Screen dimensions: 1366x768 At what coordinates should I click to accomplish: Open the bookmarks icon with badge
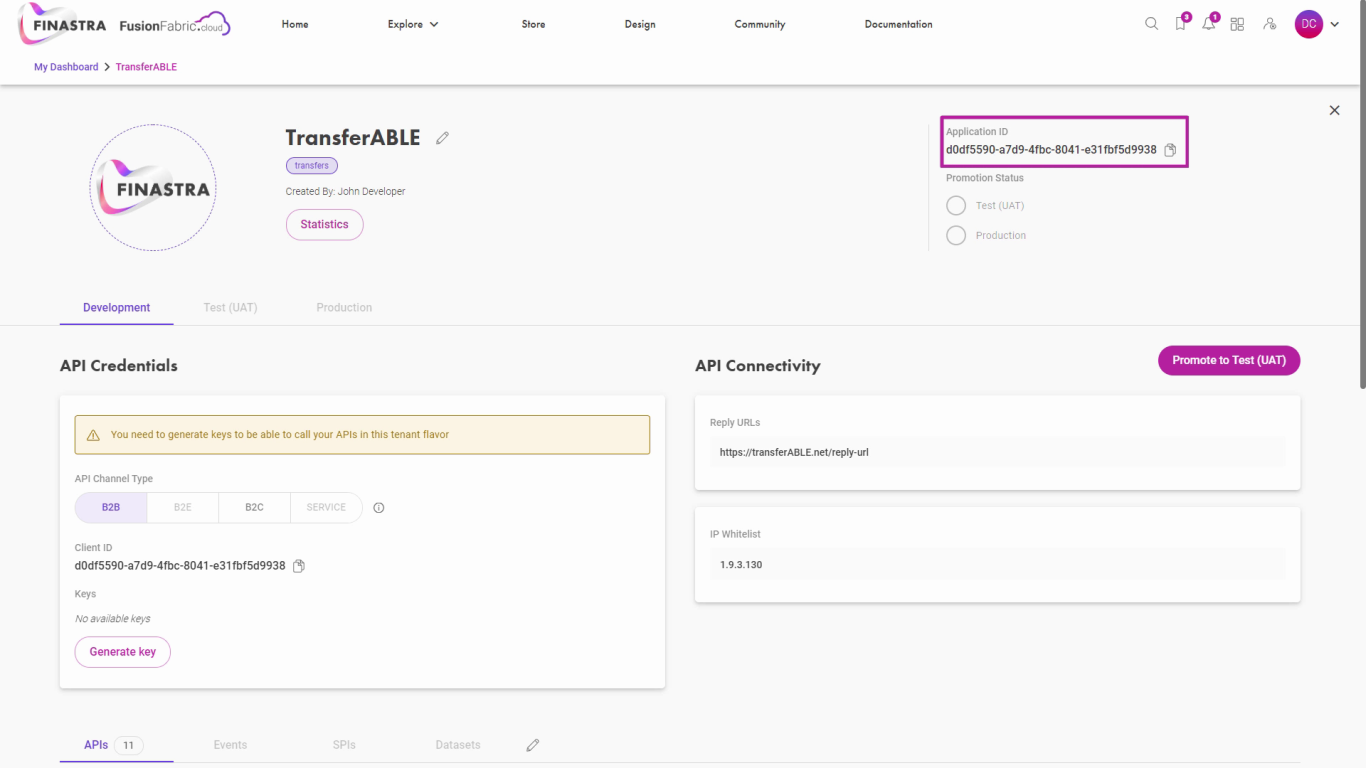[1181, 24]
